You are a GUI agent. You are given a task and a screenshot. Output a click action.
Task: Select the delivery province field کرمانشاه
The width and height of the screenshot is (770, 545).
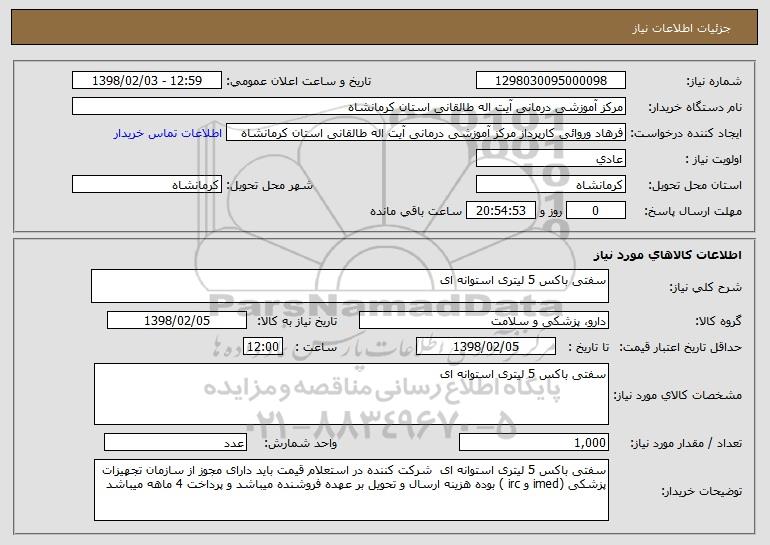point(550,185)
